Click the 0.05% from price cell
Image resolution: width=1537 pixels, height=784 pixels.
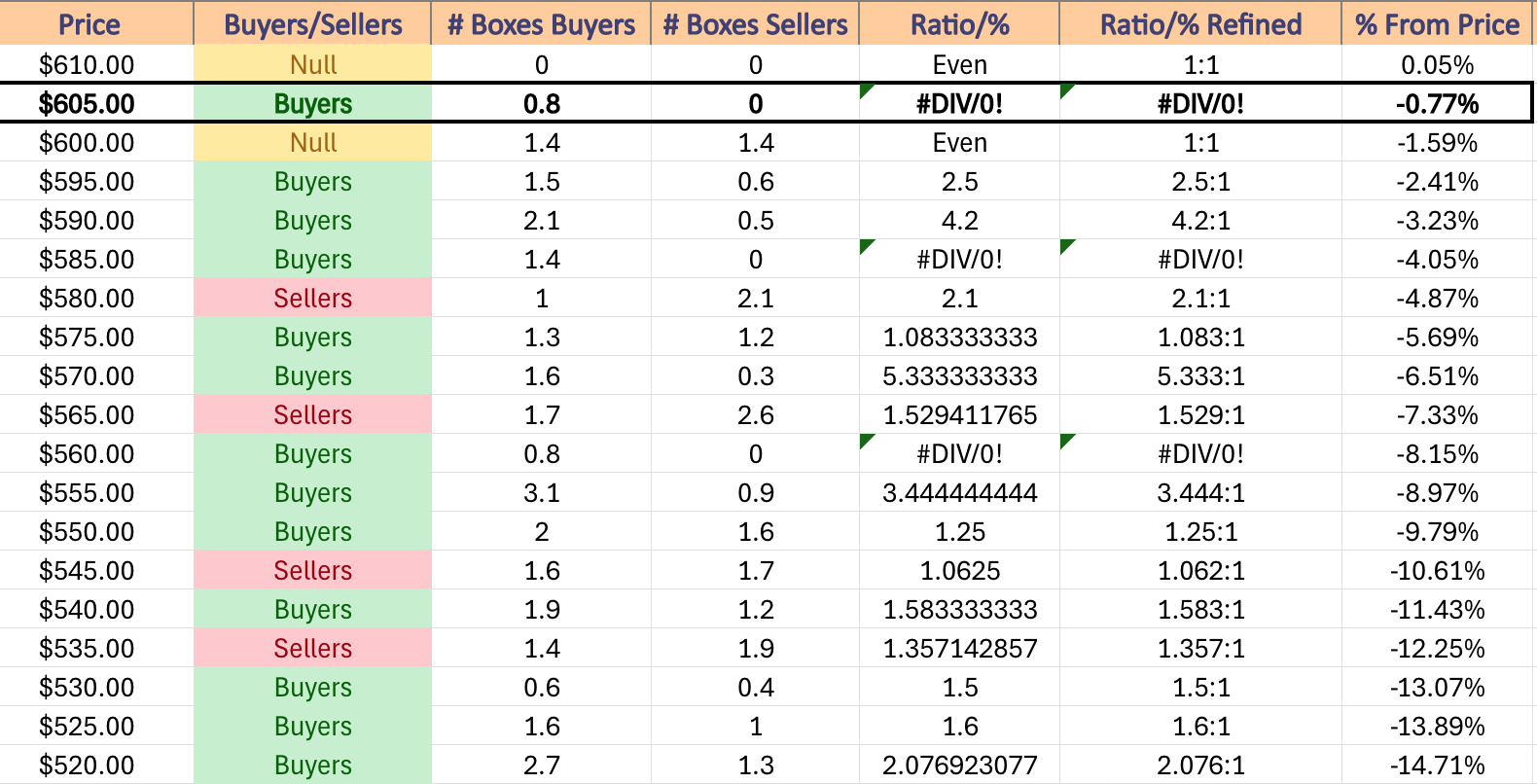point(1437,64)
